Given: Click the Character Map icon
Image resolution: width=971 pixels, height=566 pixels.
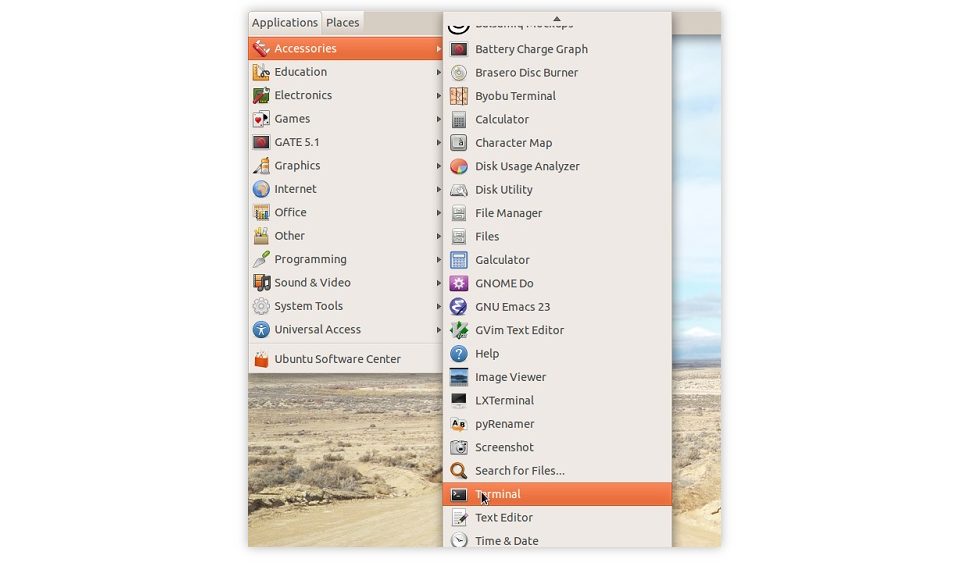Looking at the screenshot, I should pyautogui.click(x=459, y=143).
